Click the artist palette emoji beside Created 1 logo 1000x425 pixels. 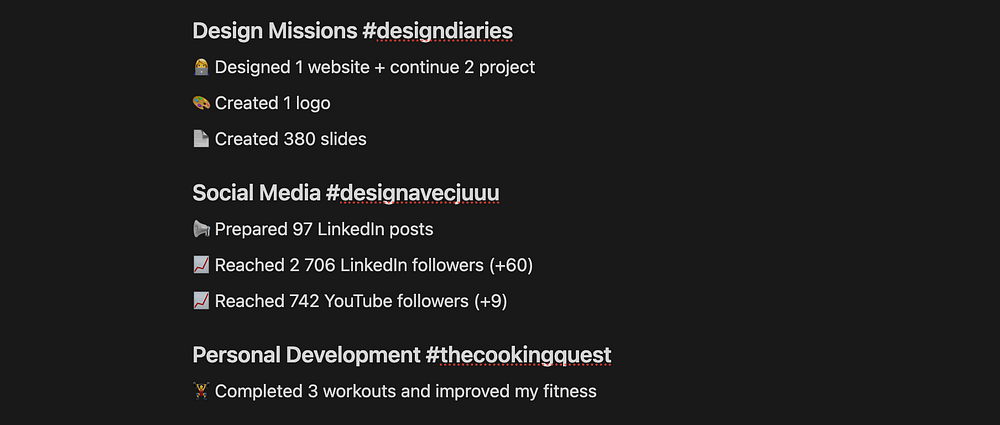pos(201,103)
